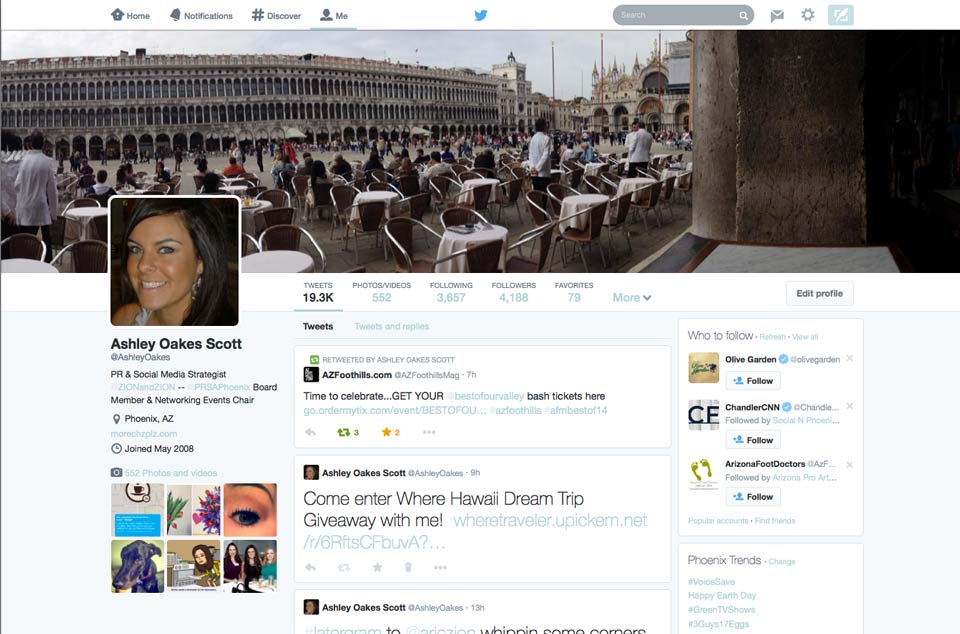Open the profile photo of Ashley
Viewport: 960px width, 634px height.
point(174,261)
